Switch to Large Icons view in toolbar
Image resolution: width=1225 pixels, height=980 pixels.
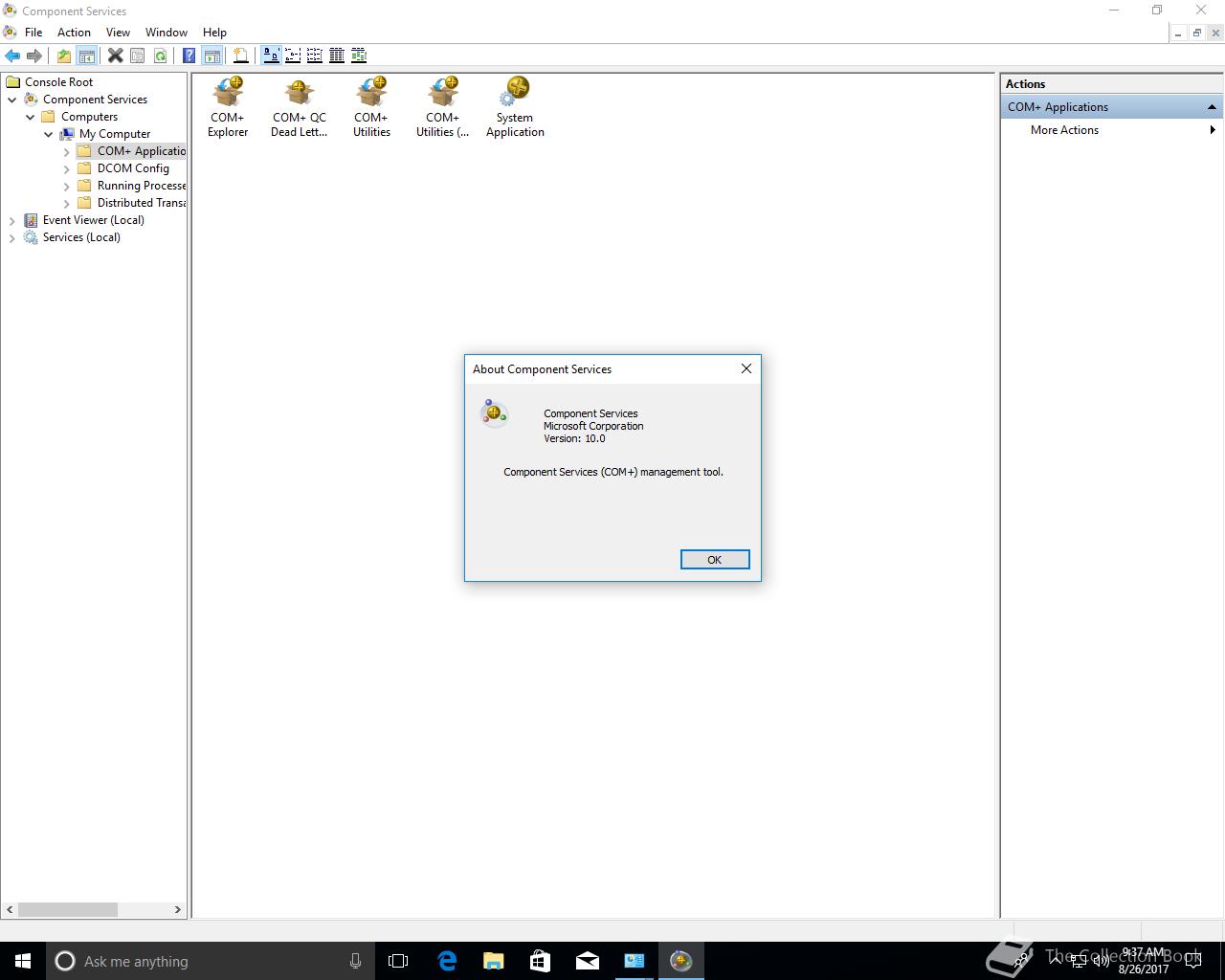pyautogui.click(x=271, y=56)
